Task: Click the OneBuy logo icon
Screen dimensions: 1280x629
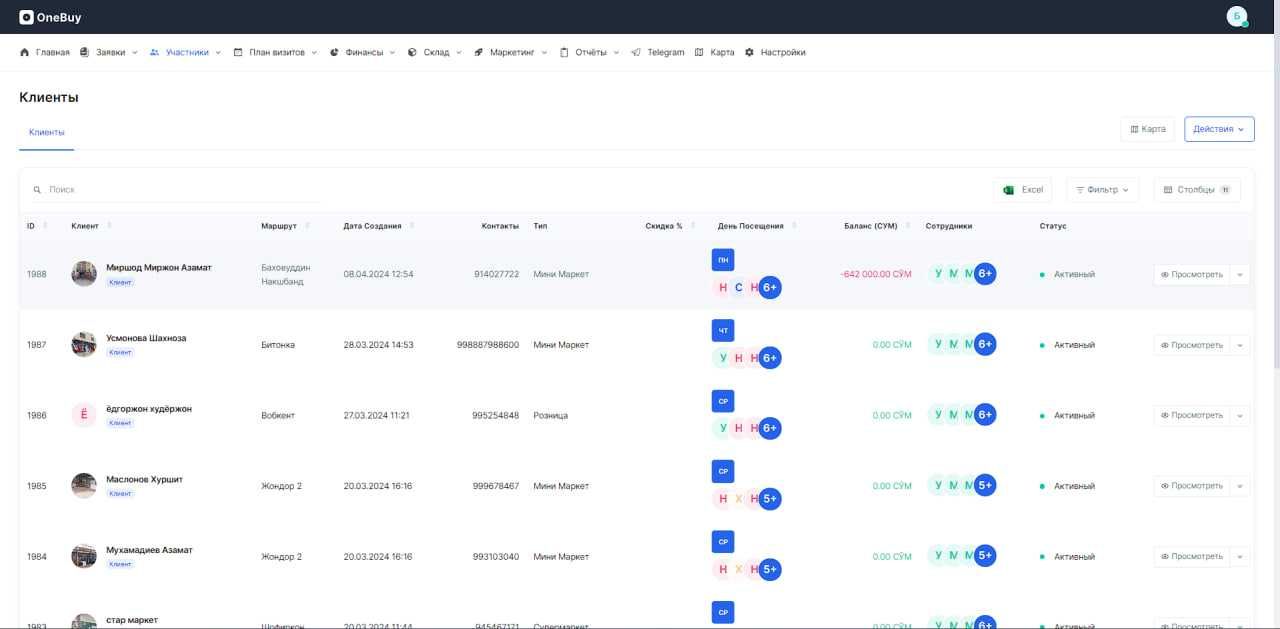Action: coord(26,17)
